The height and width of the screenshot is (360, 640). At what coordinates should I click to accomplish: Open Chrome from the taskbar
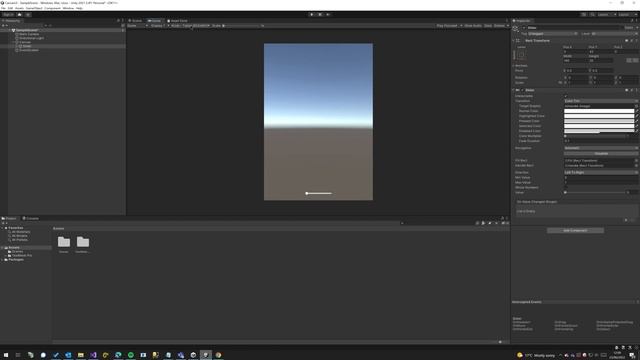click(218, 355)
